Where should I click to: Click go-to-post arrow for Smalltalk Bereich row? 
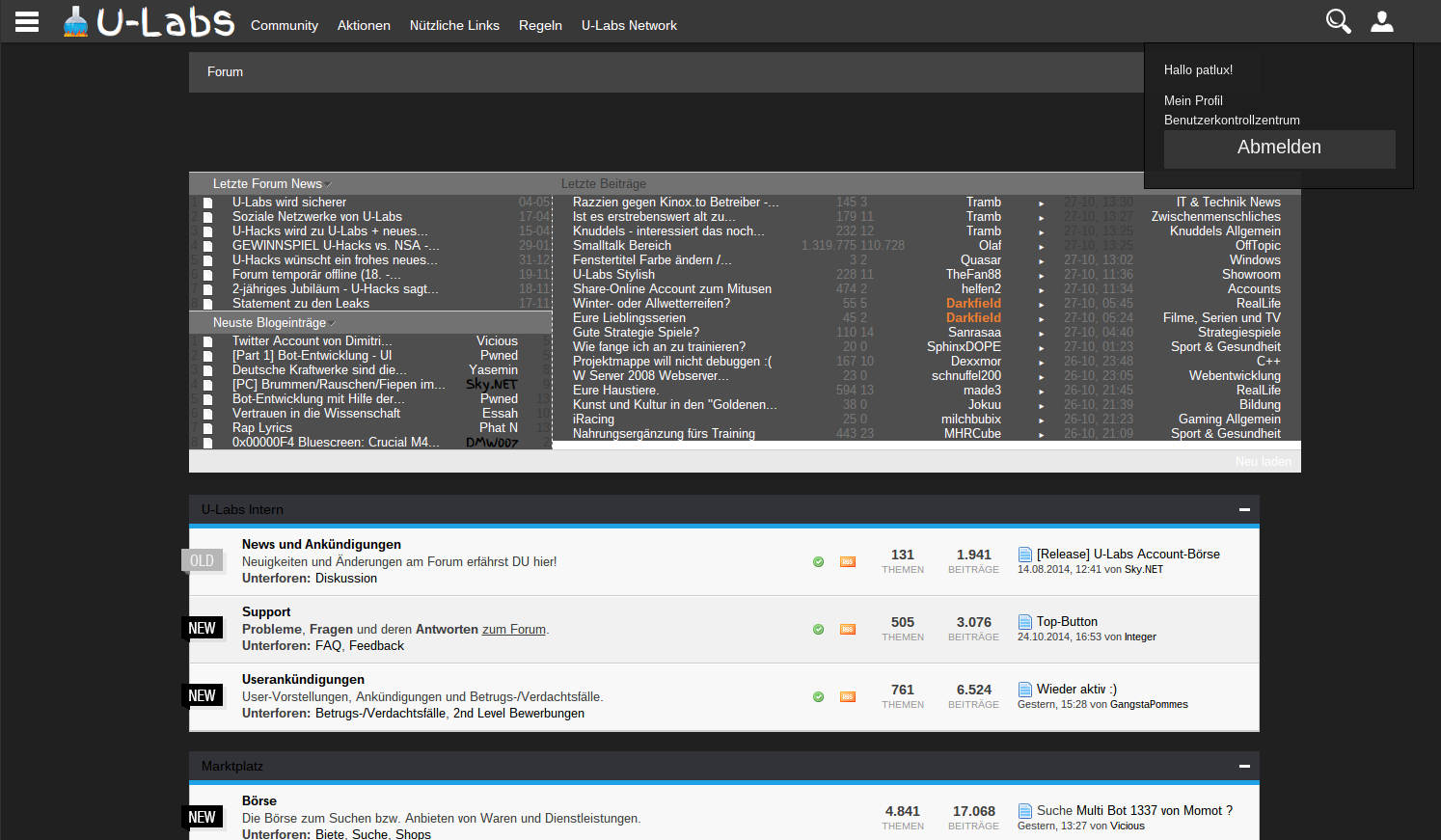1041,246
